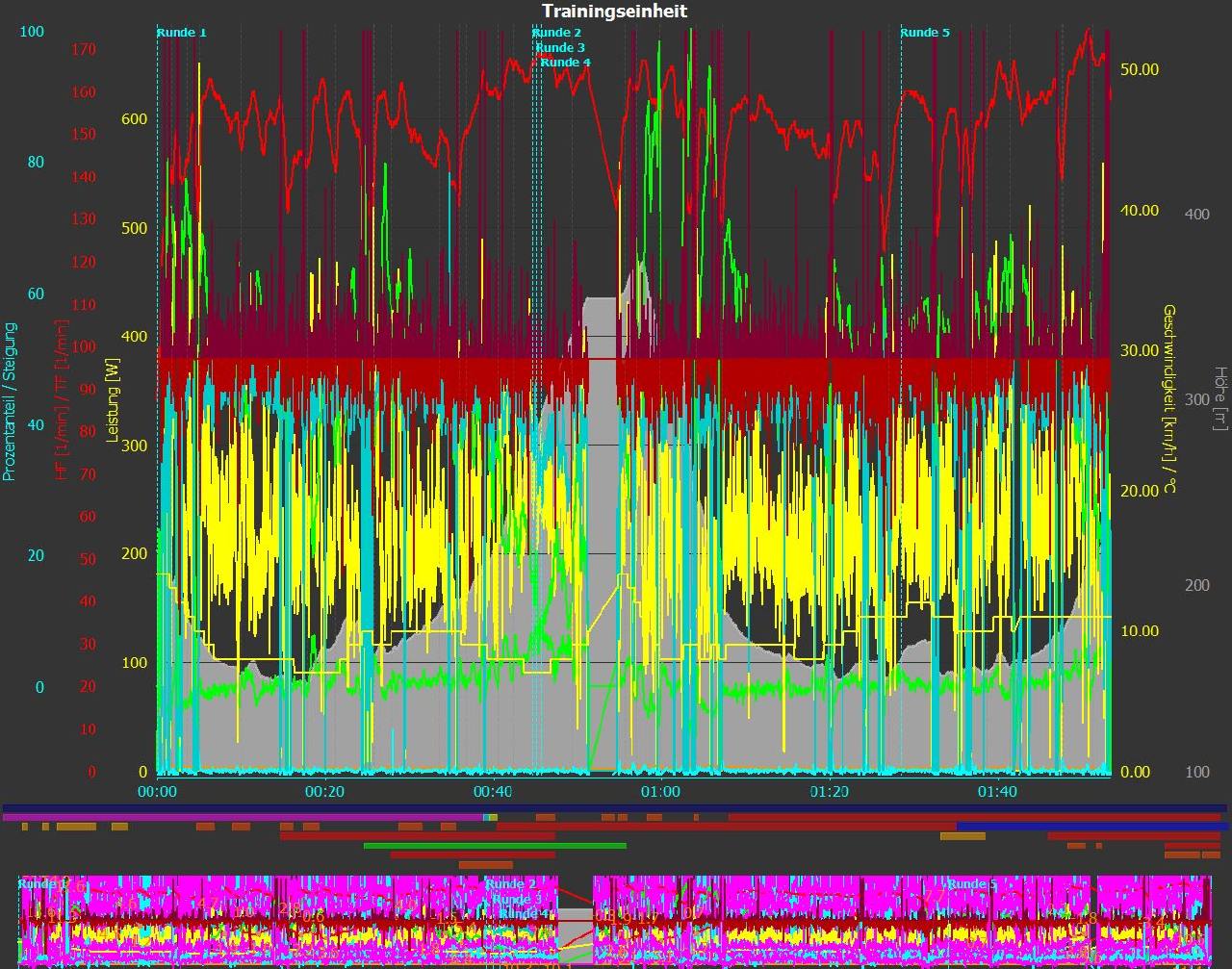Select the Runde 4 lap label
The image size is (1232, 969).
tap(565, 63)
